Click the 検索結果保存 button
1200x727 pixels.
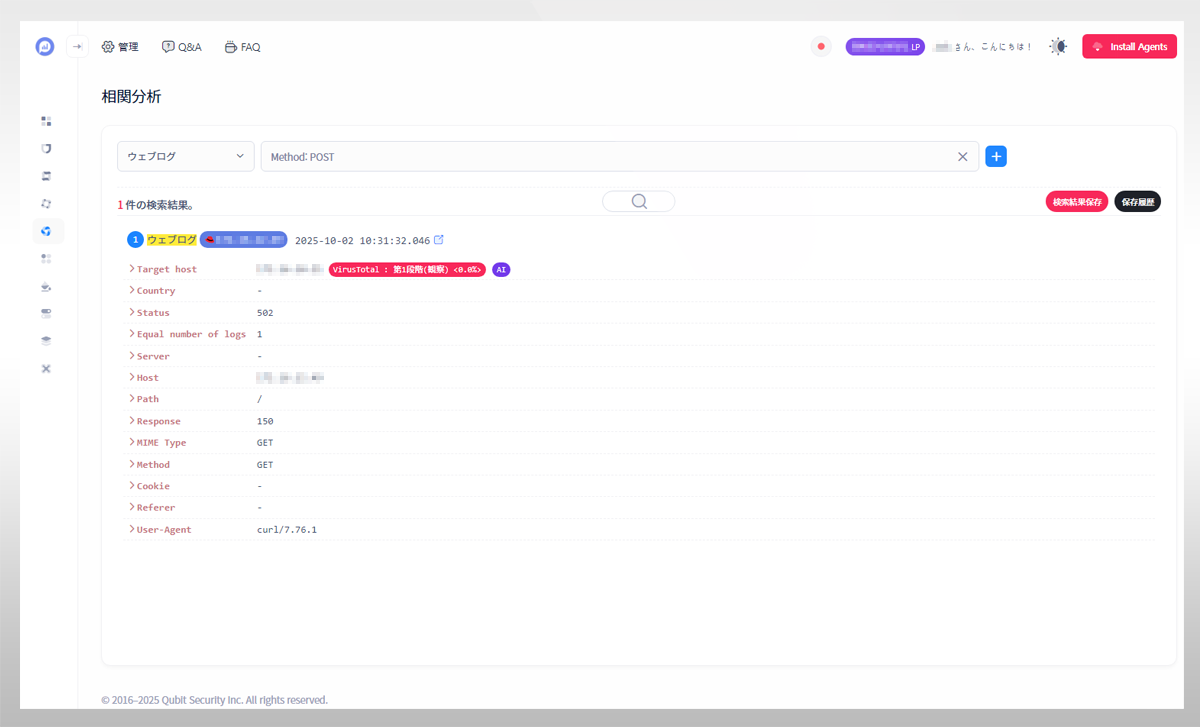(1076, 202)
